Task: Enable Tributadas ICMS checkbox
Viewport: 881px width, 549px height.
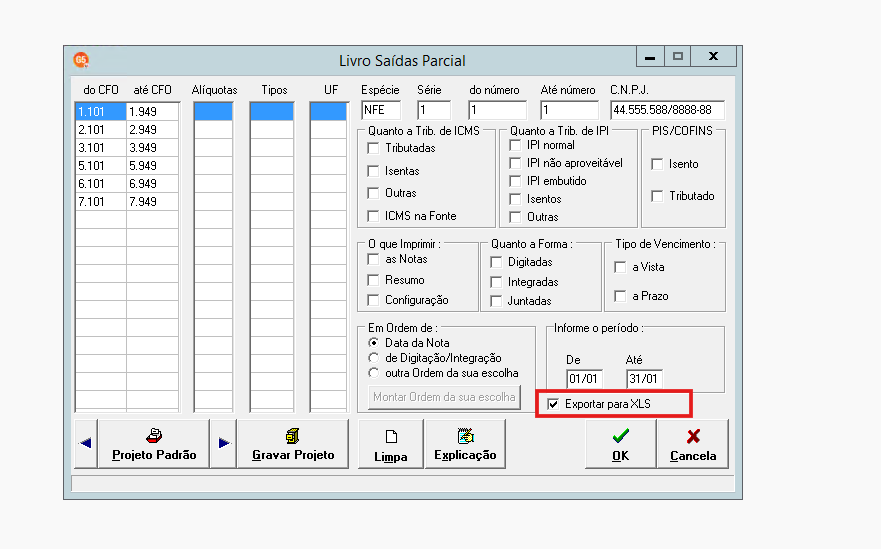Action: 373,148
